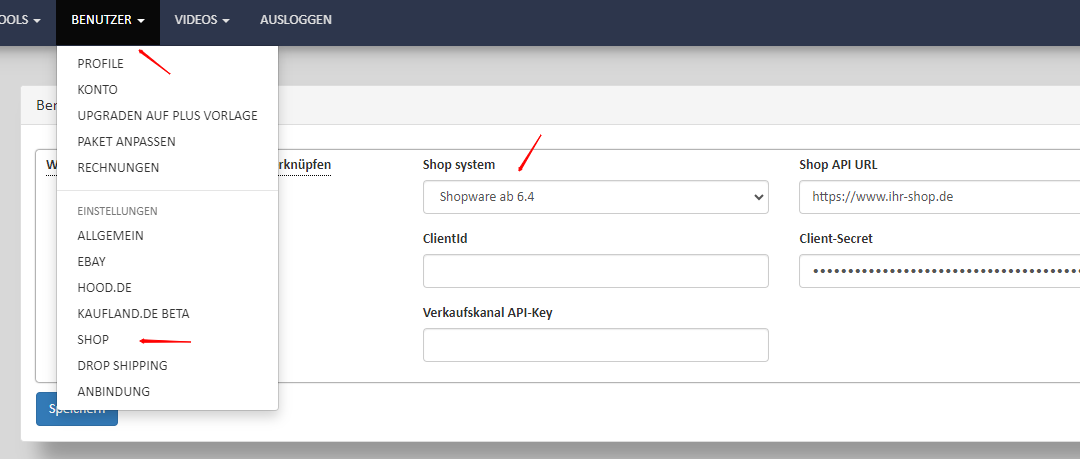Select Profile from the Benutzer menu
Screen dimensions: 1080x459
(x=100, y=64)
